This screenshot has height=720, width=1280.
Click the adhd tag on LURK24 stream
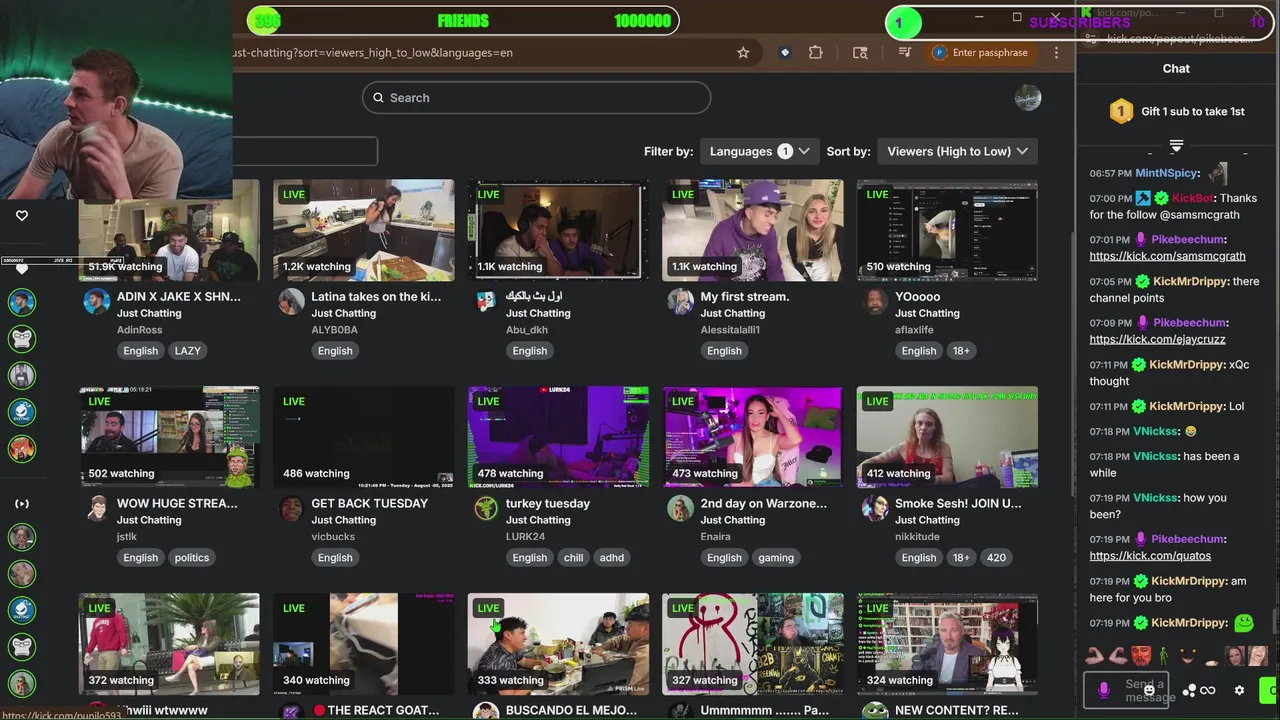(x=612, y=558)
